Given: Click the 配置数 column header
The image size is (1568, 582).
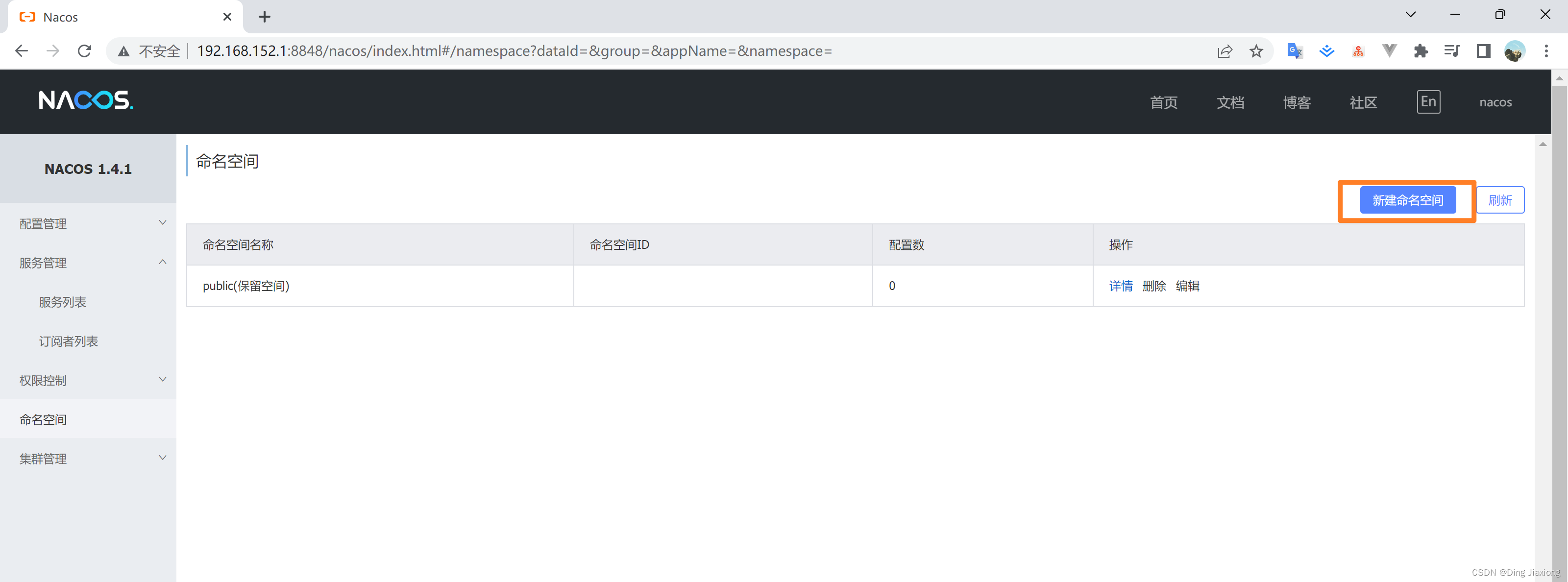Looking at the screenshot, I should coord(982,245).
